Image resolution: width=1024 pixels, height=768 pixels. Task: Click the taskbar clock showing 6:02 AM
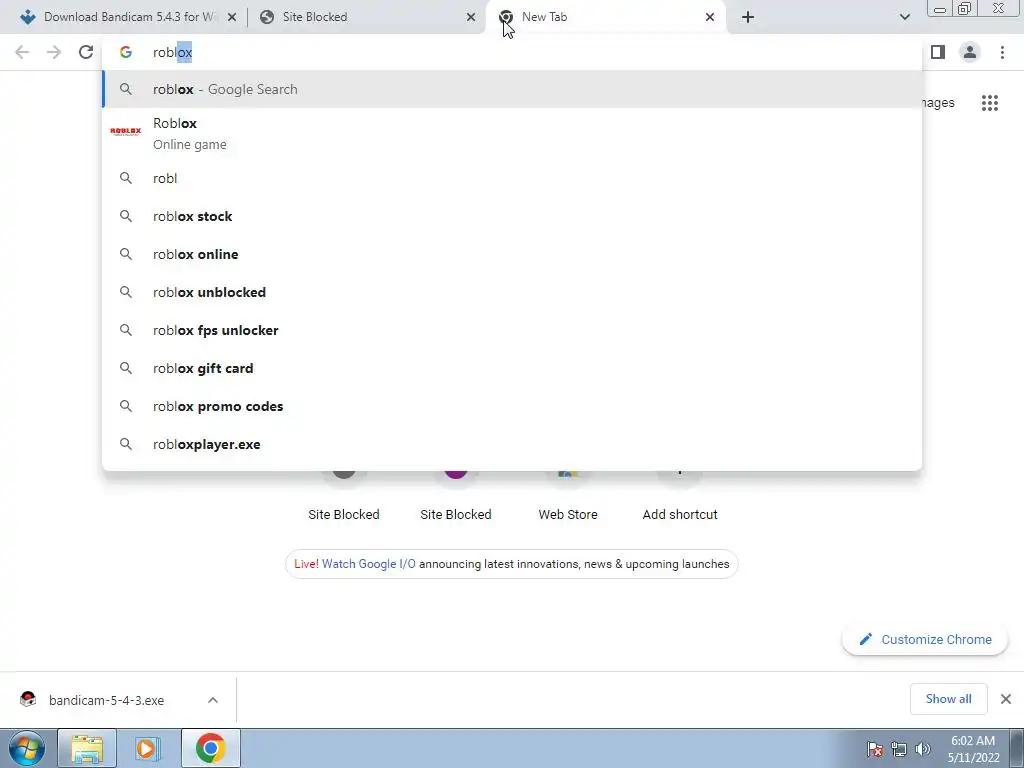tap(973, 749)
